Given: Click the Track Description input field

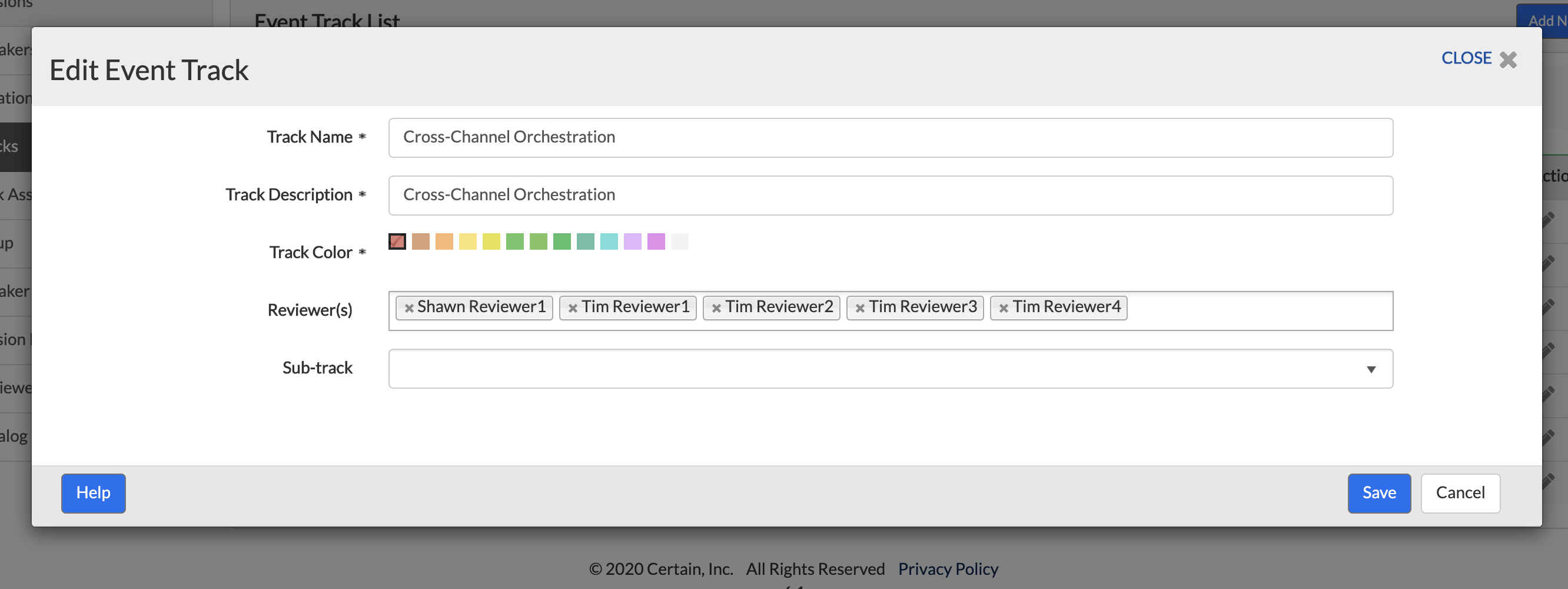Looking at the screenshot, I should coord(891,196).
